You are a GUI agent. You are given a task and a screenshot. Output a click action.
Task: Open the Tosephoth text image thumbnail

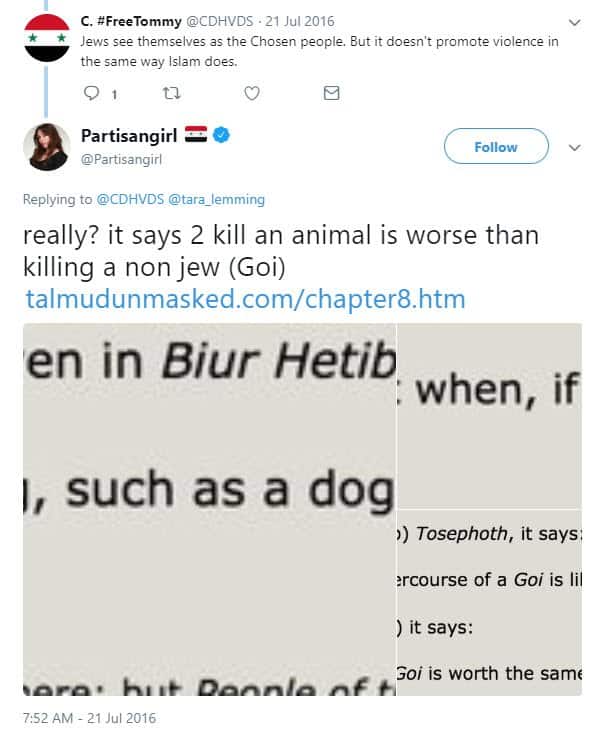pos(489,603)
